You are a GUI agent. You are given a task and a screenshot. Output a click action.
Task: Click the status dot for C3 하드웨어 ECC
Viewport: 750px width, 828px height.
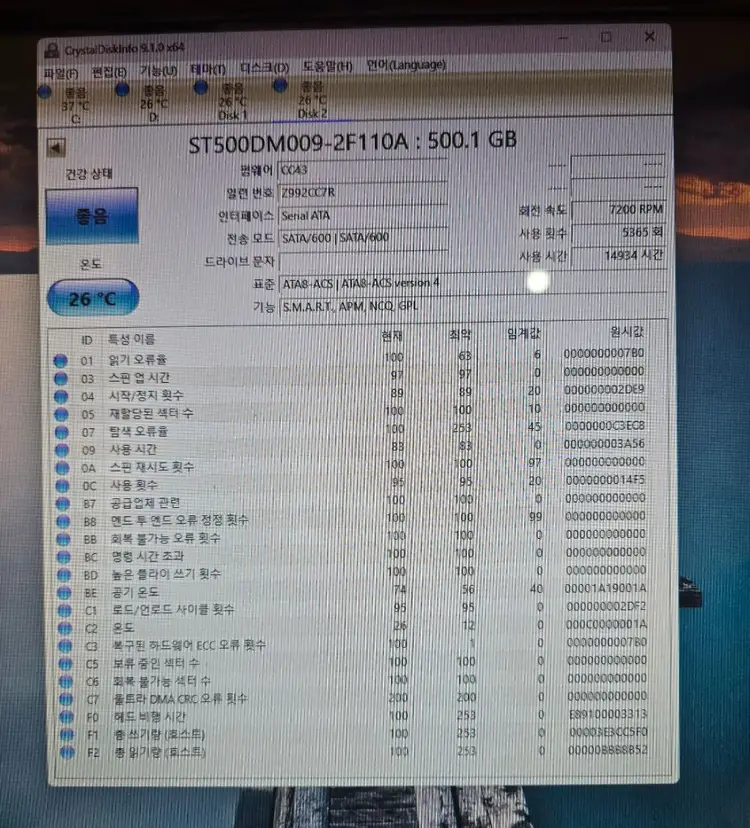(x=65, y=647)
